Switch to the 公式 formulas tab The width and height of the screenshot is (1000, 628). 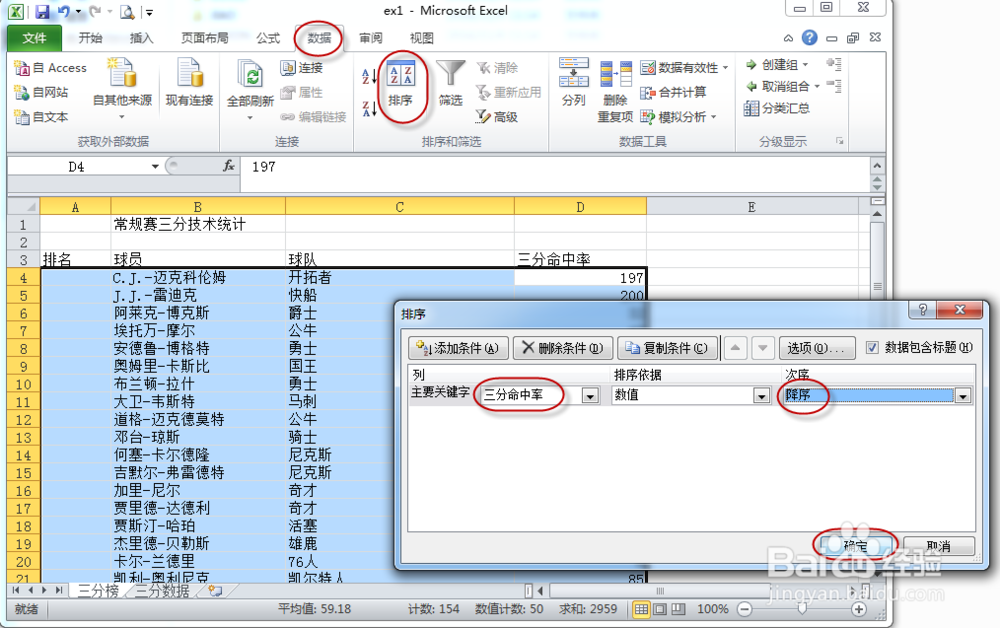tap(268, 38)
